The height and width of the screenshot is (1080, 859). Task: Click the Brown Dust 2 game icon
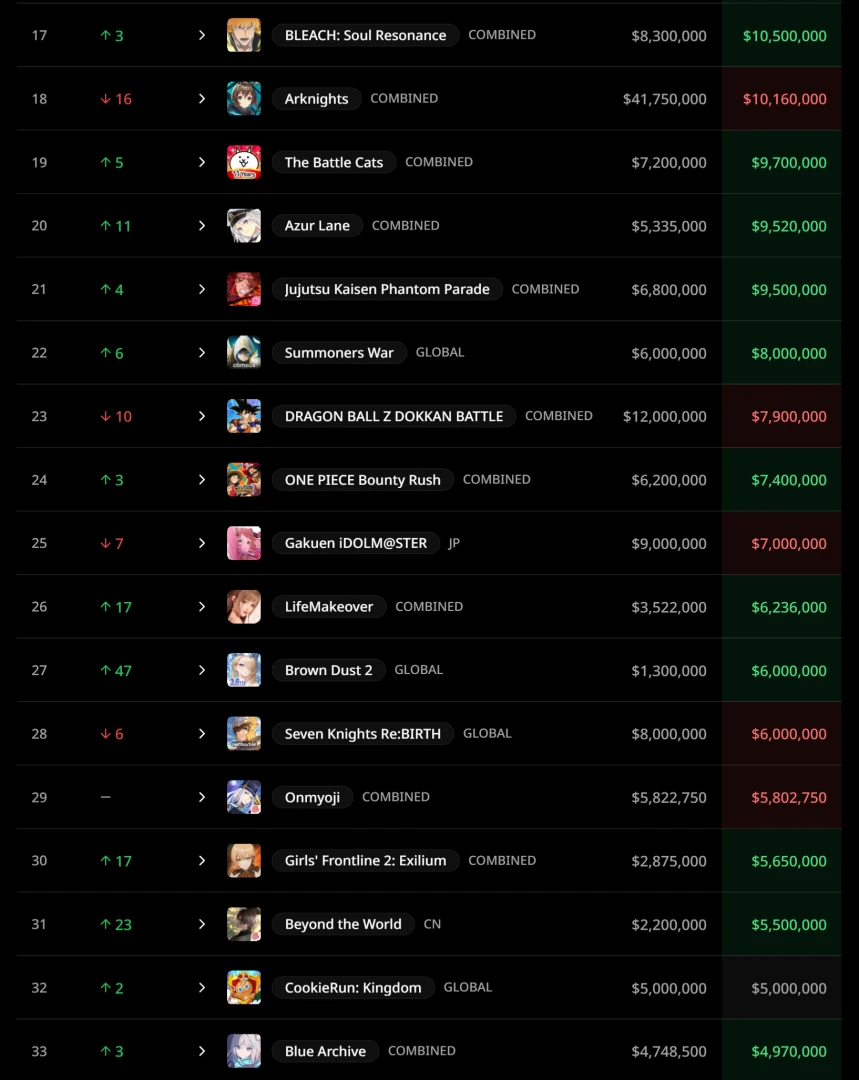point(244,670)
